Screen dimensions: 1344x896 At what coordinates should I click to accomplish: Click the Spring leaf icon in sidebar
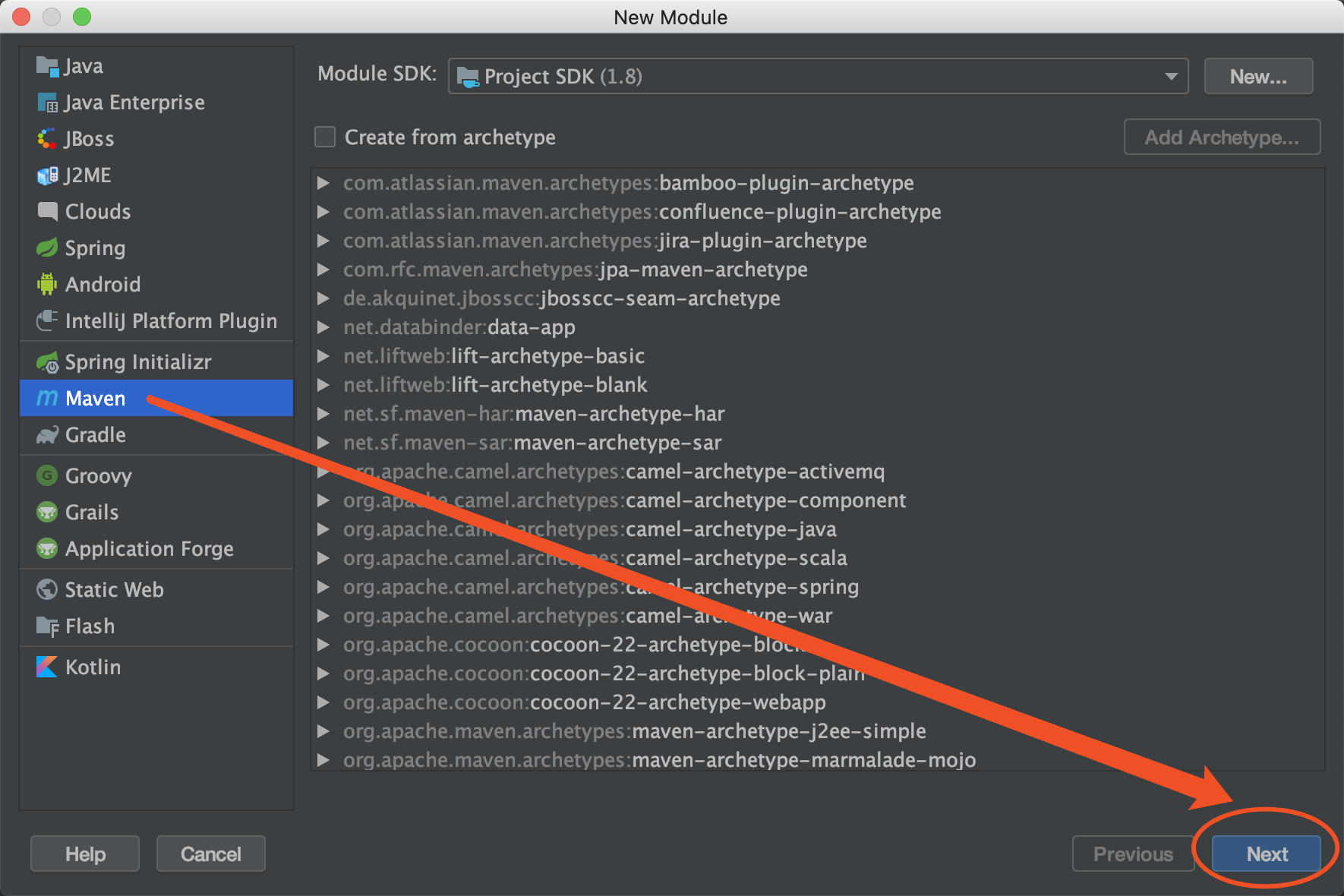coord(47,248)
